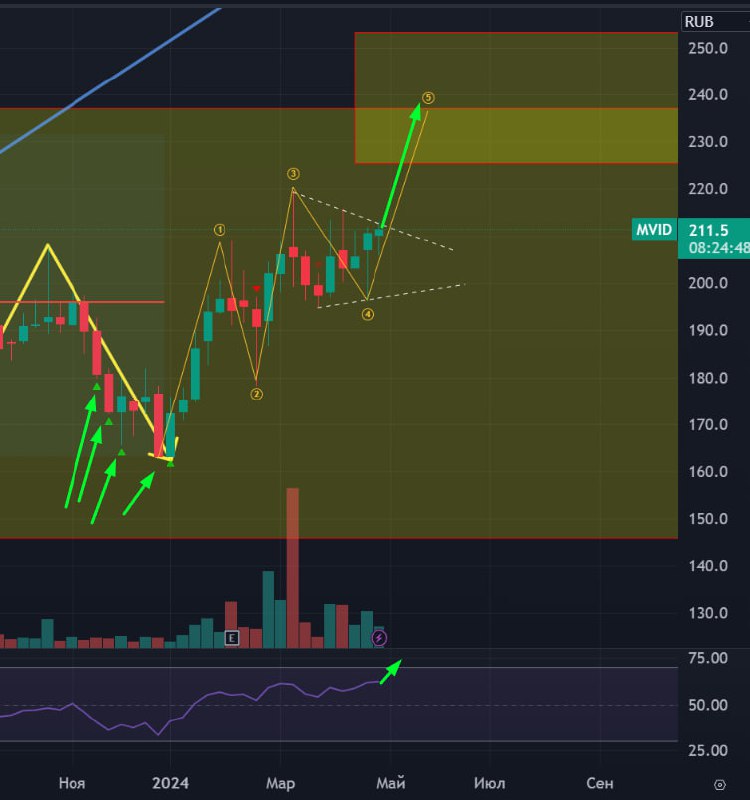Click the 'Май' time axis label

(x=391, y=783)
